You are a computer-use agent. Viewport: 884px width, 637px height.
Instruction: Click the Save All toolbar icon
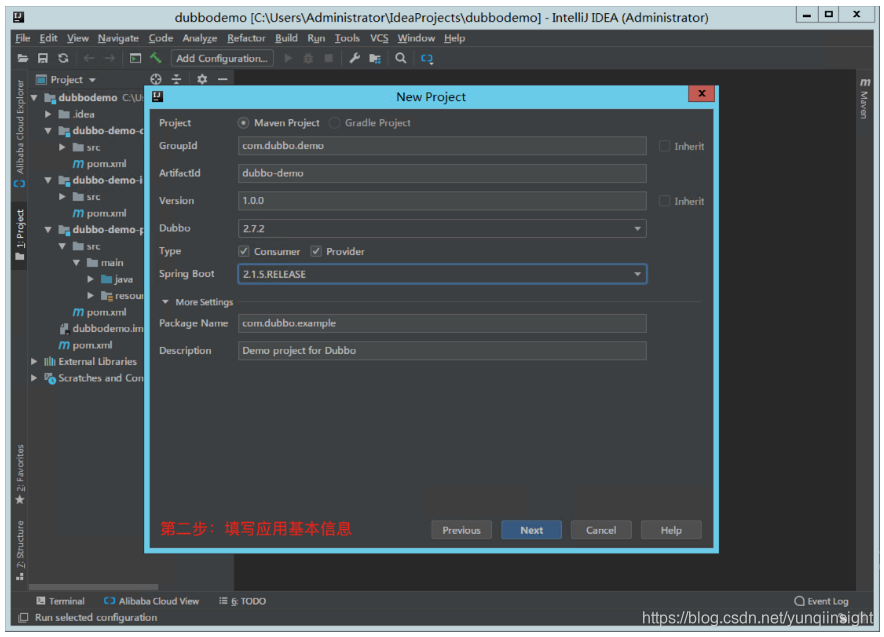click(42, 58)
